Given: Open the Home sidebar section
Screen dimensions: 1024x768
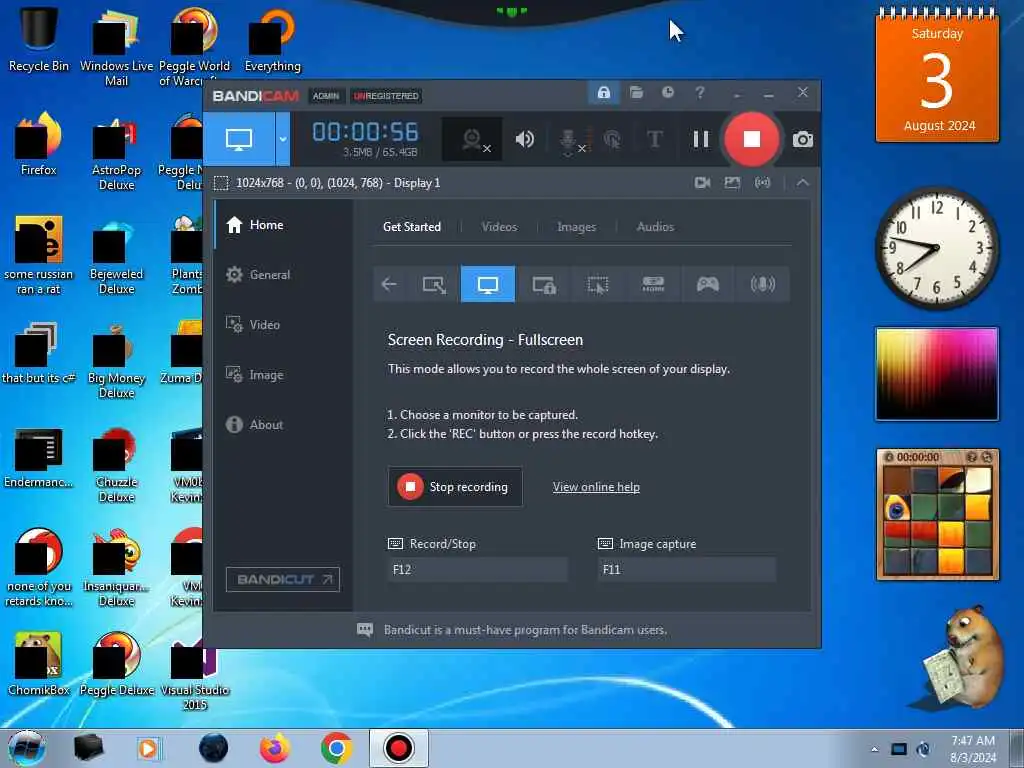Looking at the screenshot, I should pyautogui.click(x=283, y=225).
